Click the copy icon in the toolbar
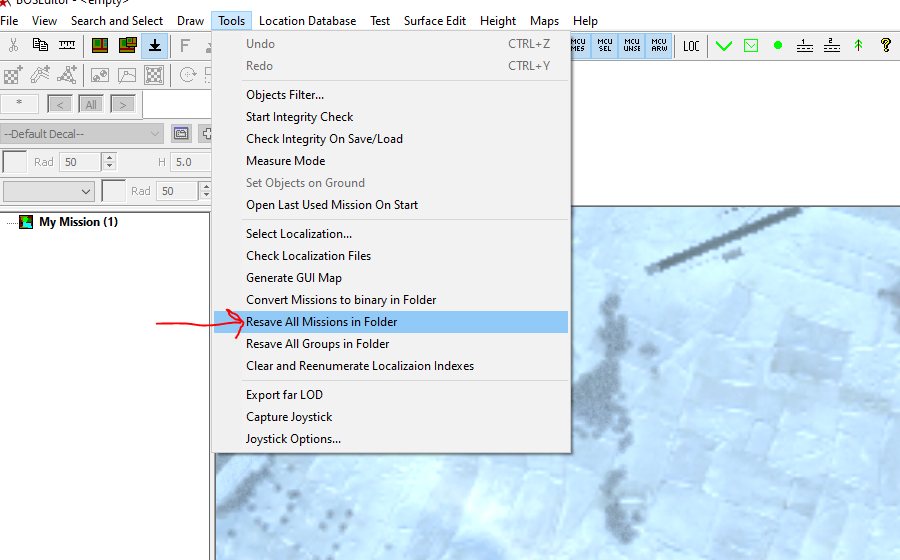The image size is (900, 560). (x=40, y=45)
